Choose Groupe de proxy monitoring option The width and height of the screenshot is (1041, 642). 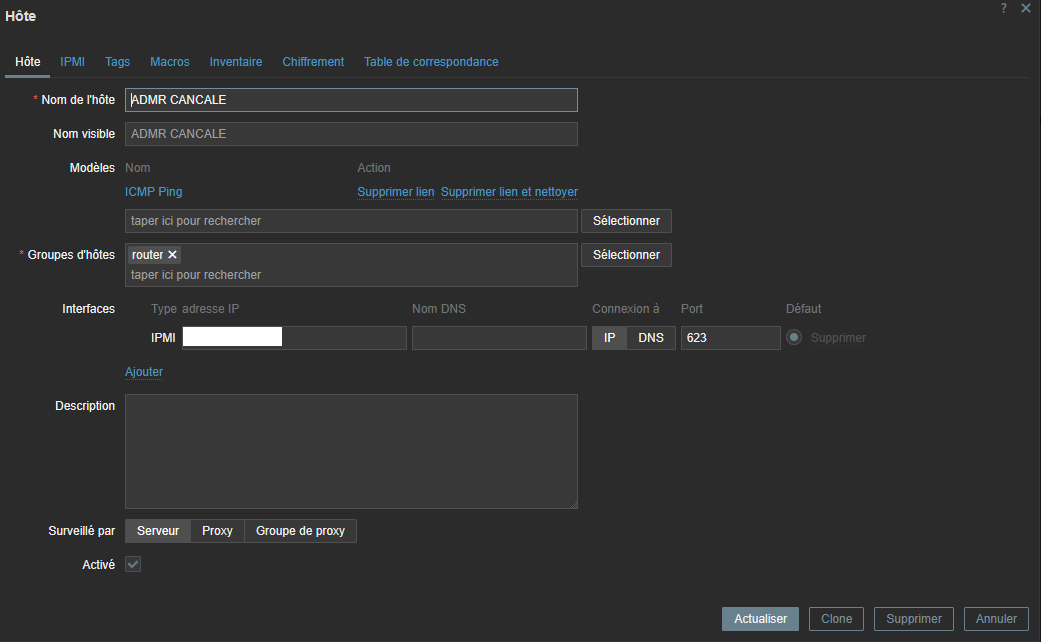[300, 531]
